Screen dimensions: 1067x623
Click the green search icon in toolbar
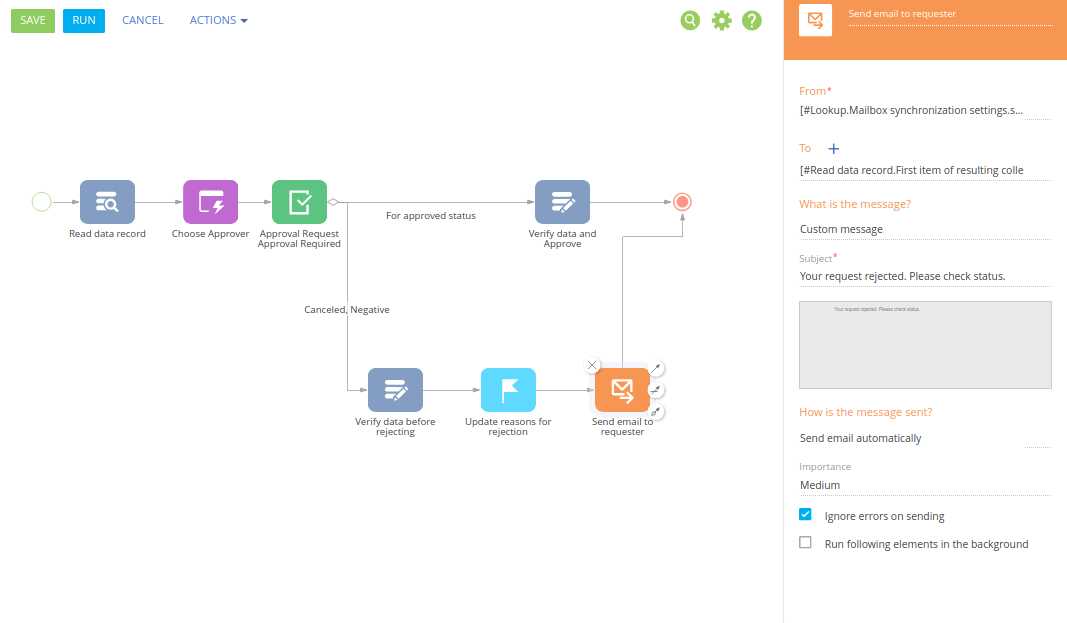click(x=690, y=20)
